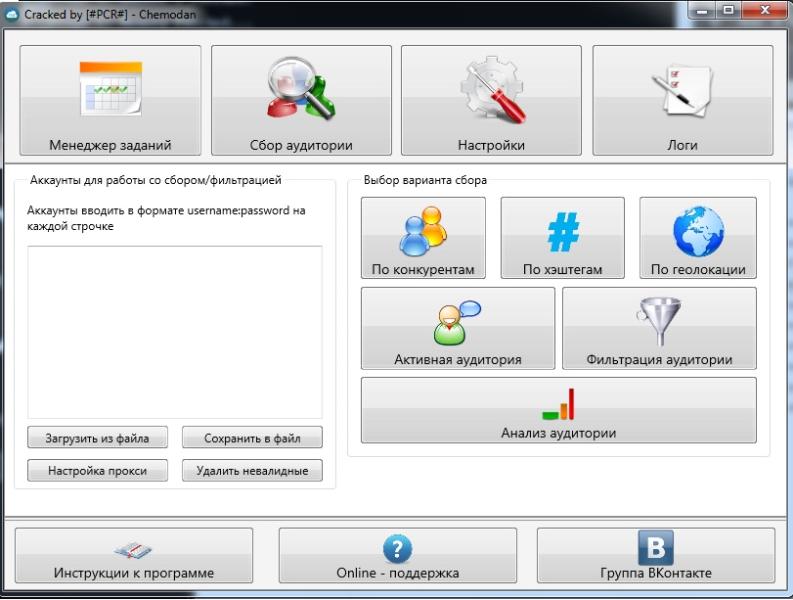Click Загрузить из файла button
The height and width of the screenshot is (600, 793).
tap(97, 438)
